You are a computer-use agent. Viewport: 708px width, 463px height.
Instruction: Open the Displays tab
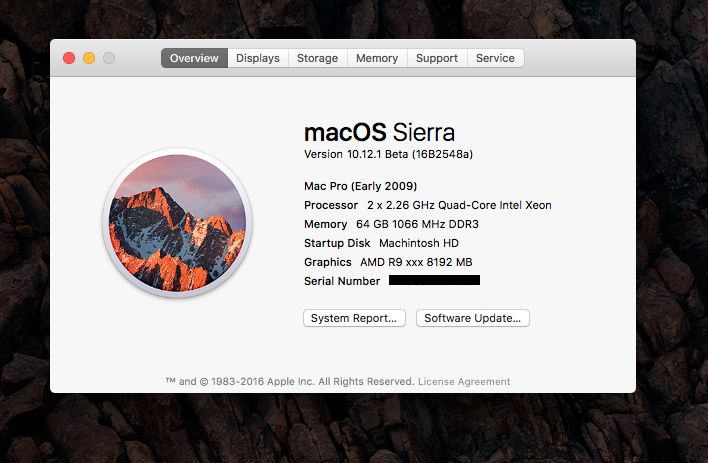[x=258, y=58]
